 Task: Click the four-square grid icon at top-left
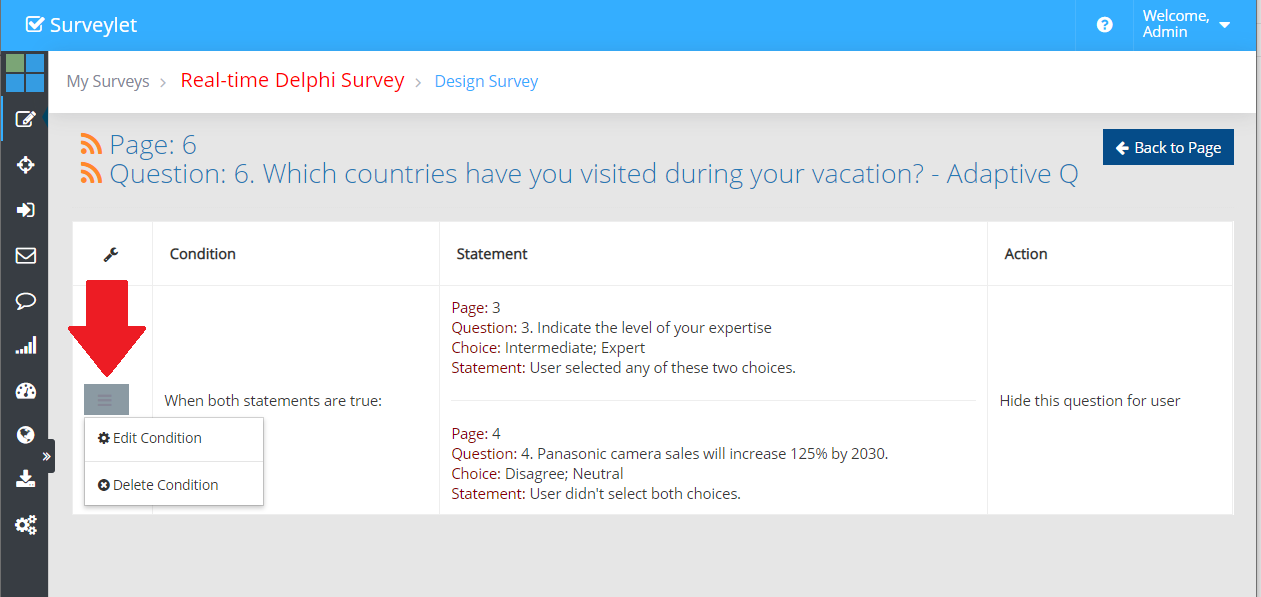coord(25,73)
